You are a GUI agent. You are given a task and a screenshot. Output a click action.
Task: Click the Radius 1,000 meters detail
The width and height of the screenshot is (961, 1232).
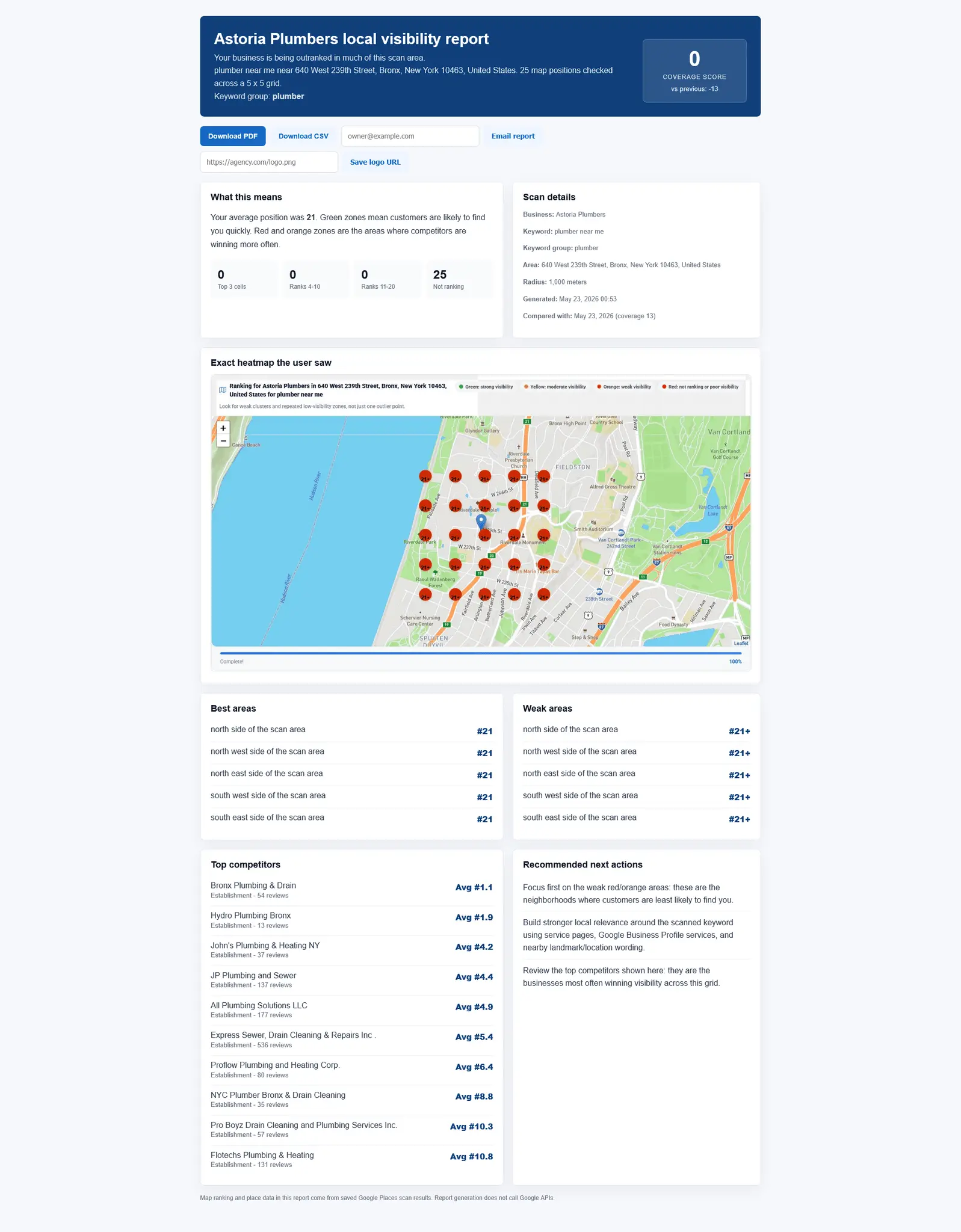coord(555,282)
